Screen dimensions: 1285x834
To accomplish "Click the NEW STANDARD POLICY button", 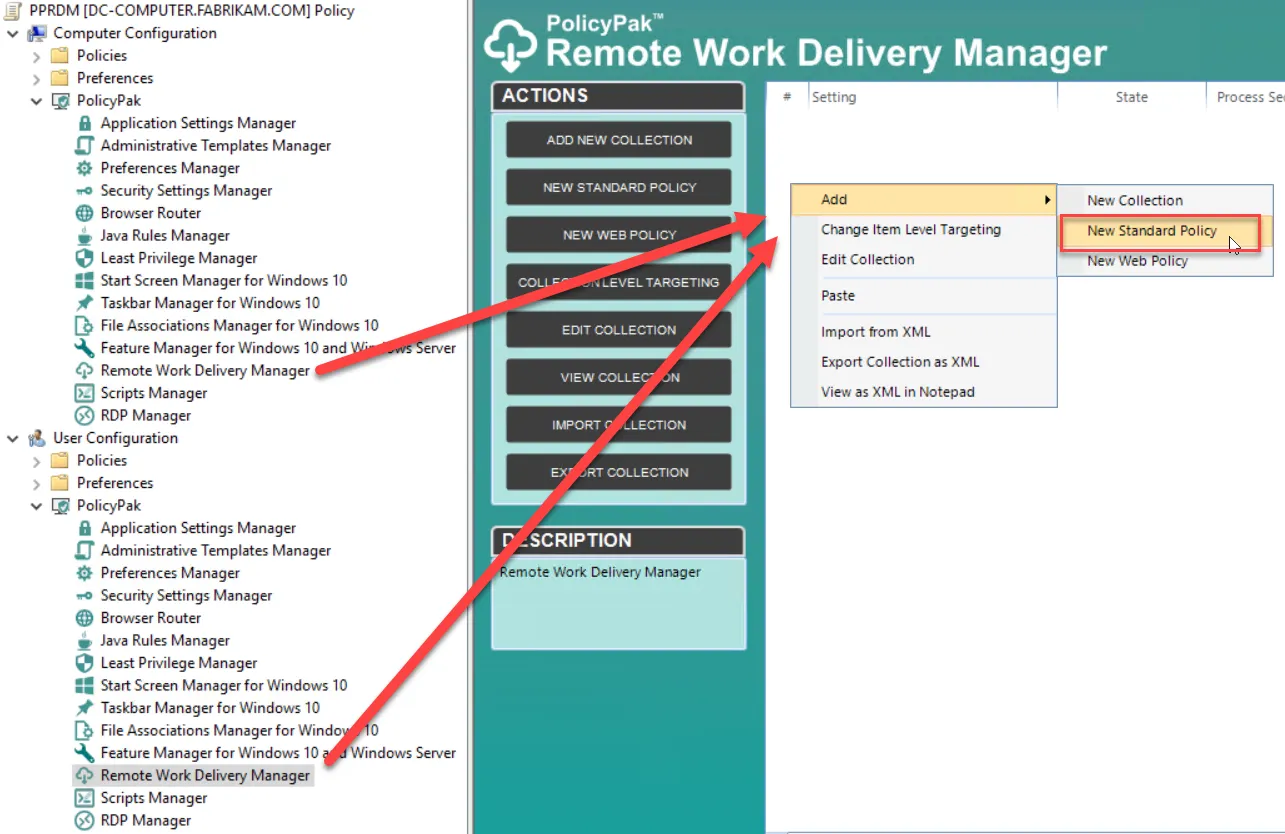I will (x=619, y=187).
